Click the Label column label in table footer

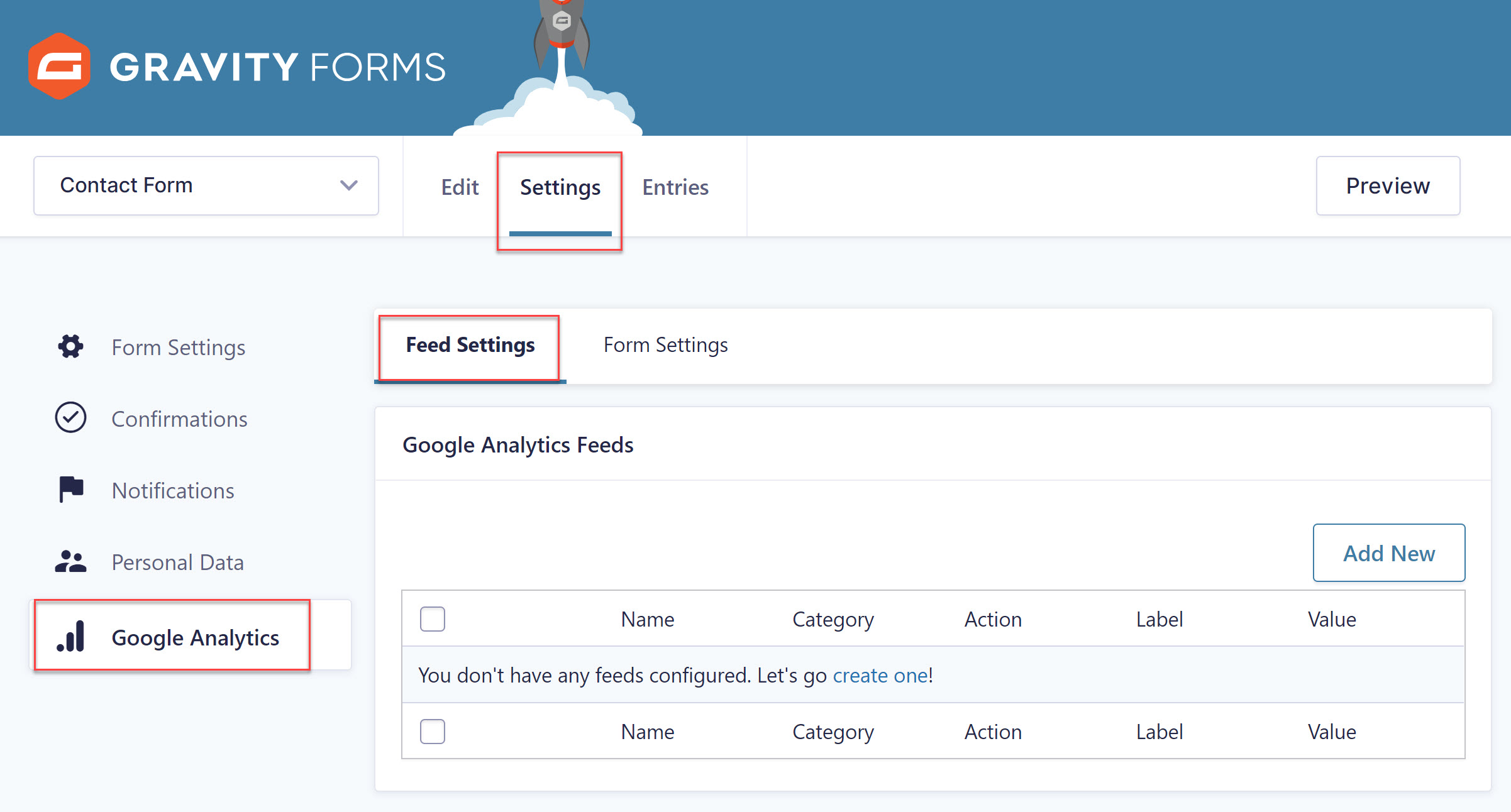[x=1160, y=732]
